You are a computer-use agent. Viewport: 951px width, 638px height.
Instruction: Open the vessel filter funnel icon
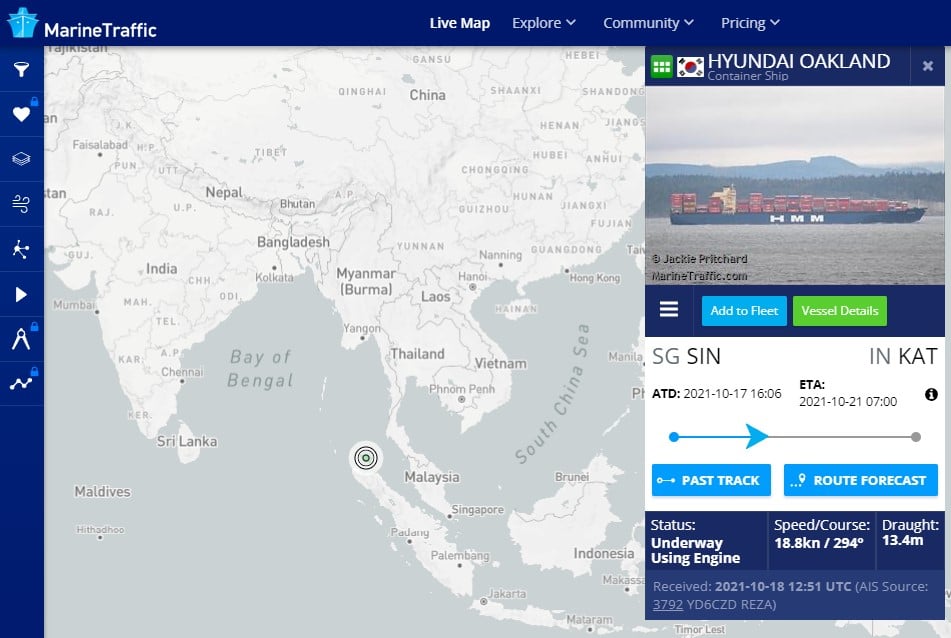coord(21,69)
